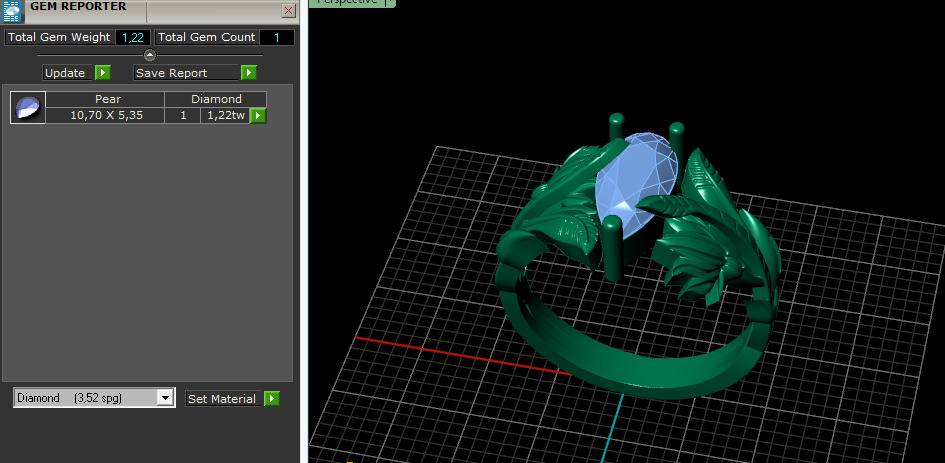Close the Gem Reporter panel
The image size is (945, 463).
click(289, 10)
